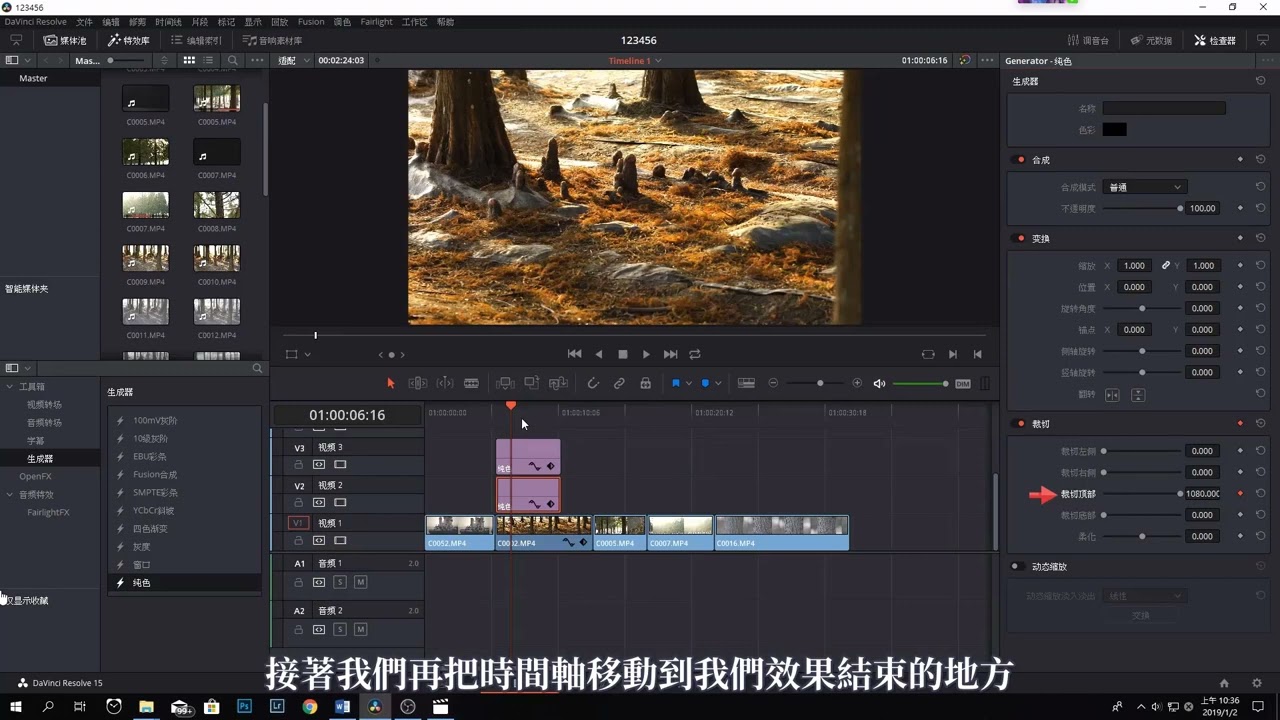Image resolution: width=1280 pixels, height=720 pixels.
Task: Open the 媒体池 panel button
Action: coord(66,40)
